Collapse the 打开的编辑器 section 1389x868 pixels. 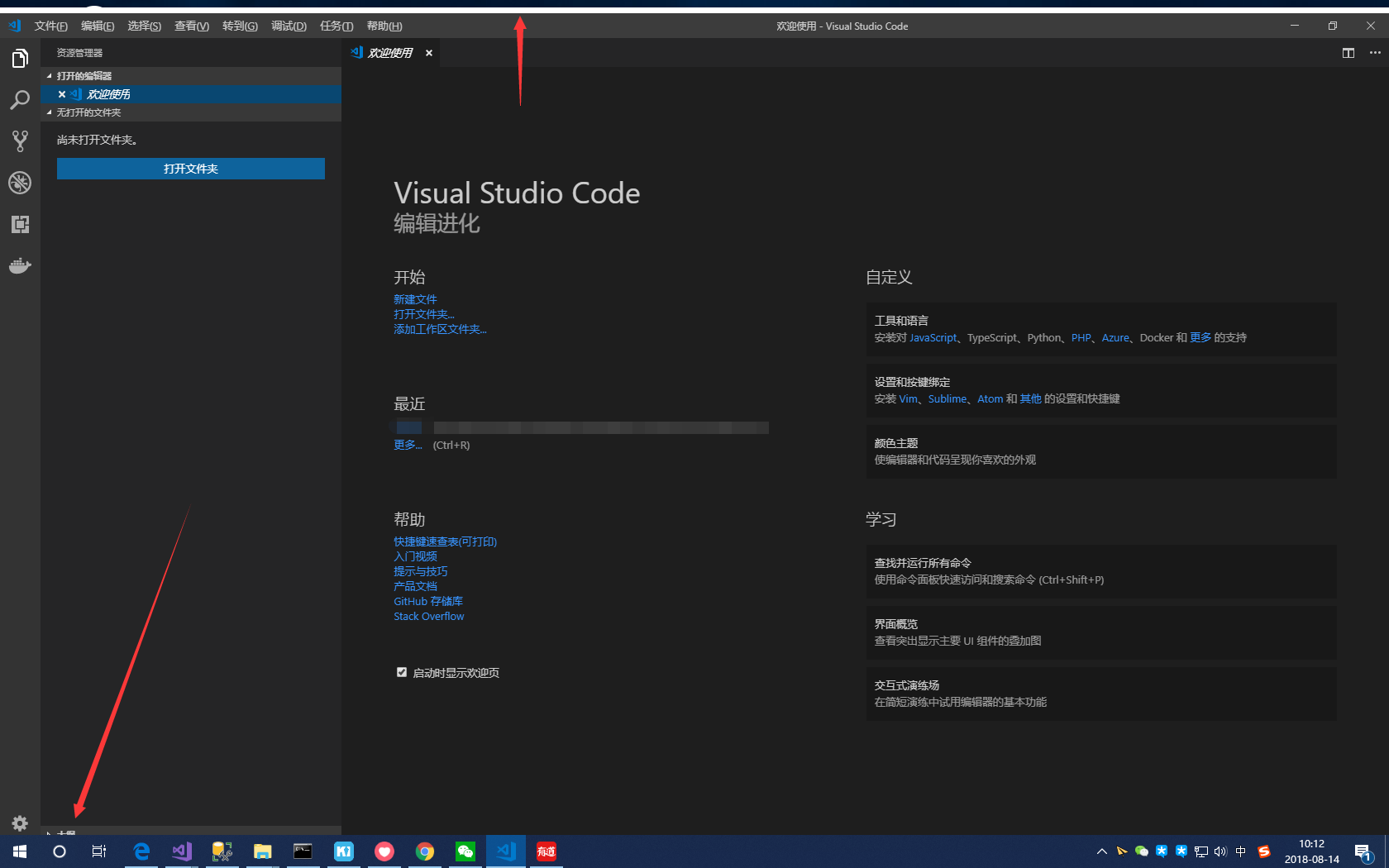191,76
